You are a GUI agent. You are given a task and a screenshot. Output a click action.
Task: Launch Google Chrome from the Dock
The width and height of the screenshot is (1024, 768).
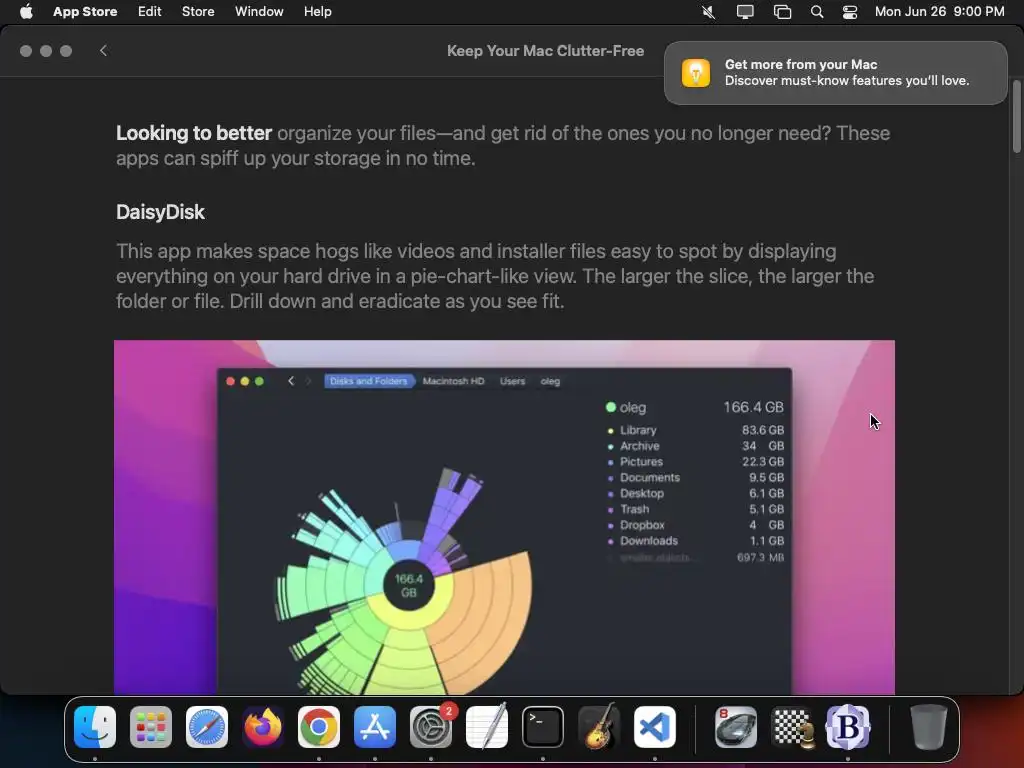tap(319, 727)
